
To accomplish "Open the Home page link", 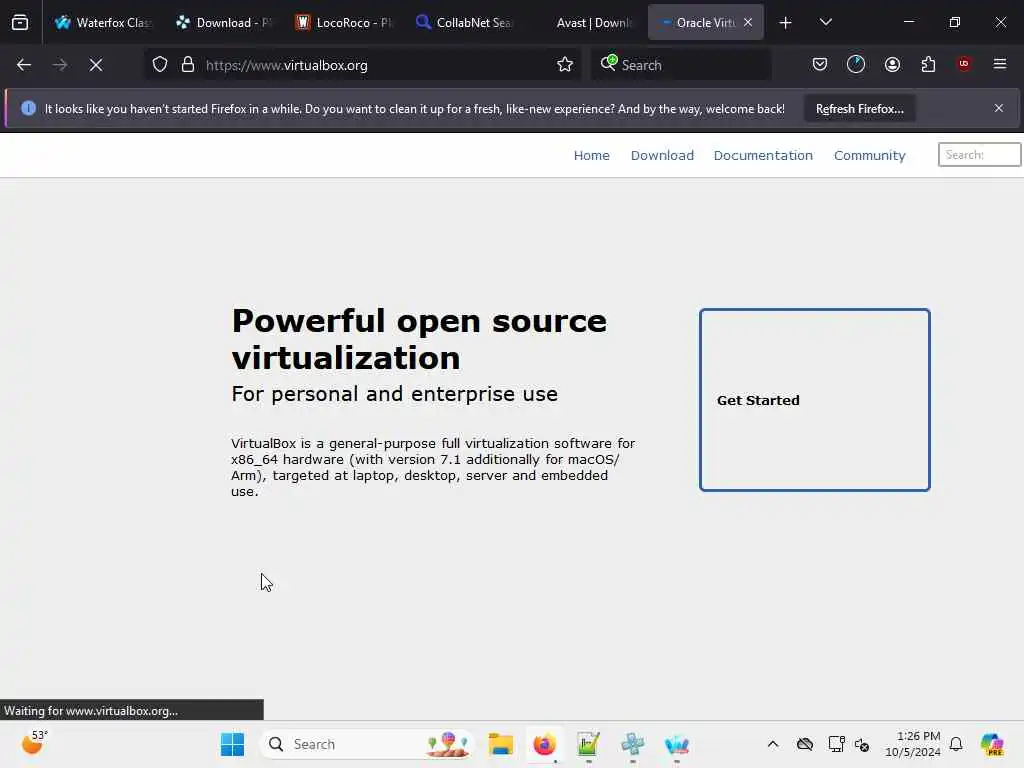I will click(x=592, y=155).
